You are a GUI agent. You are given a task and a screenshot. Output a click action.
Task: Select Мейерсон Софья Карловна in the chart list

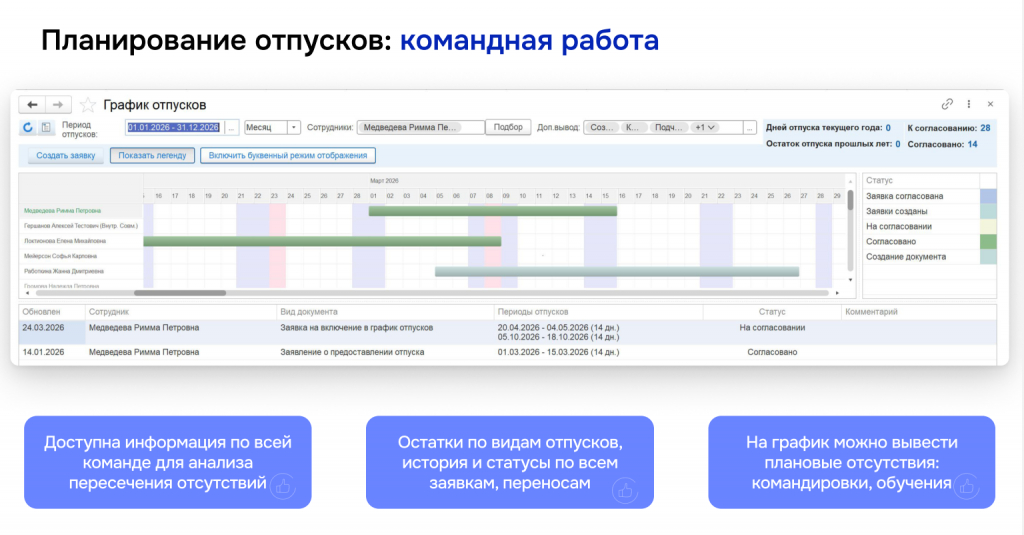60,256
